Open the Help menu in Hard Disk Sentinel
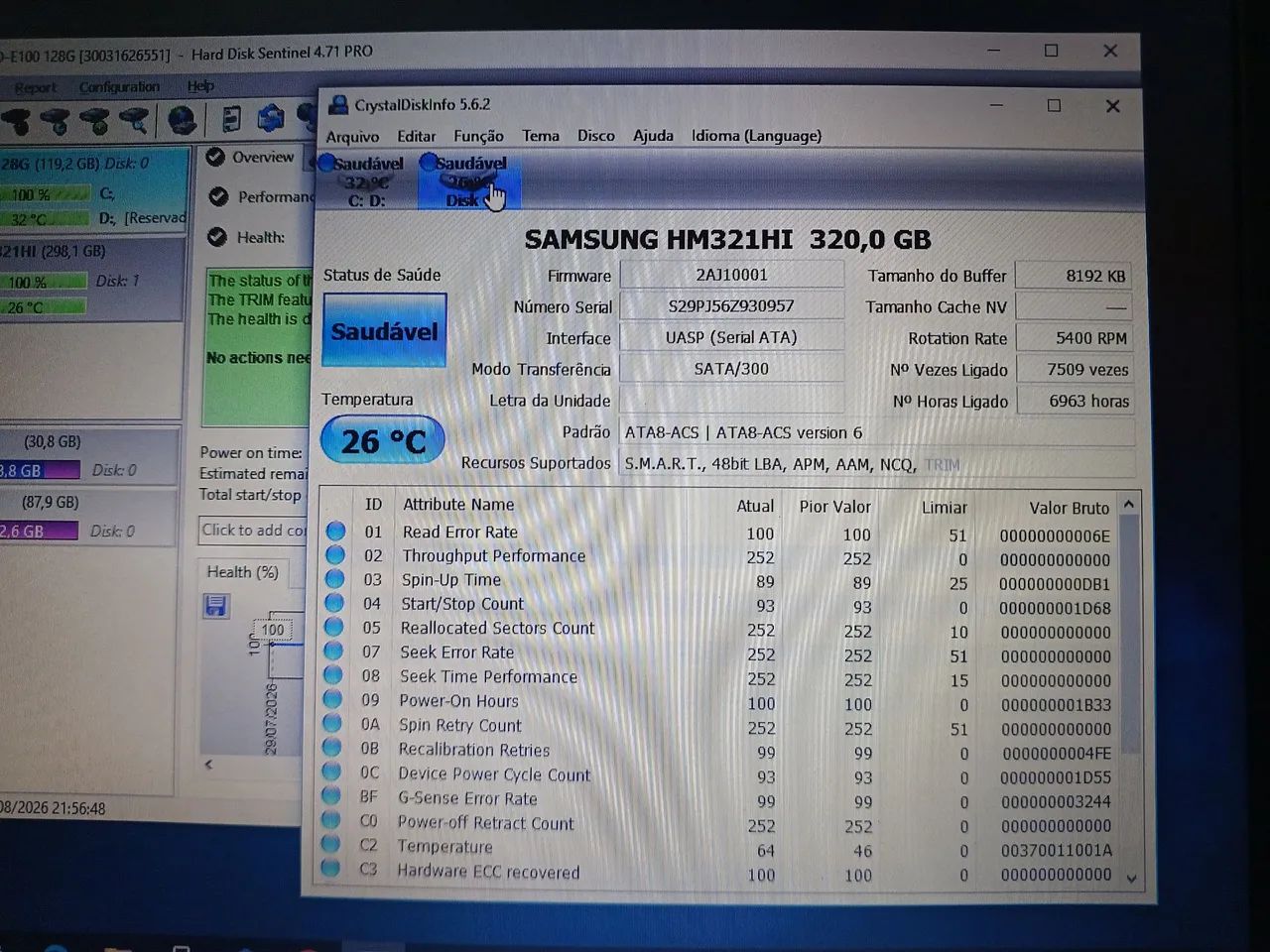Screen dimensions: 1270x952 pos(200,85)
